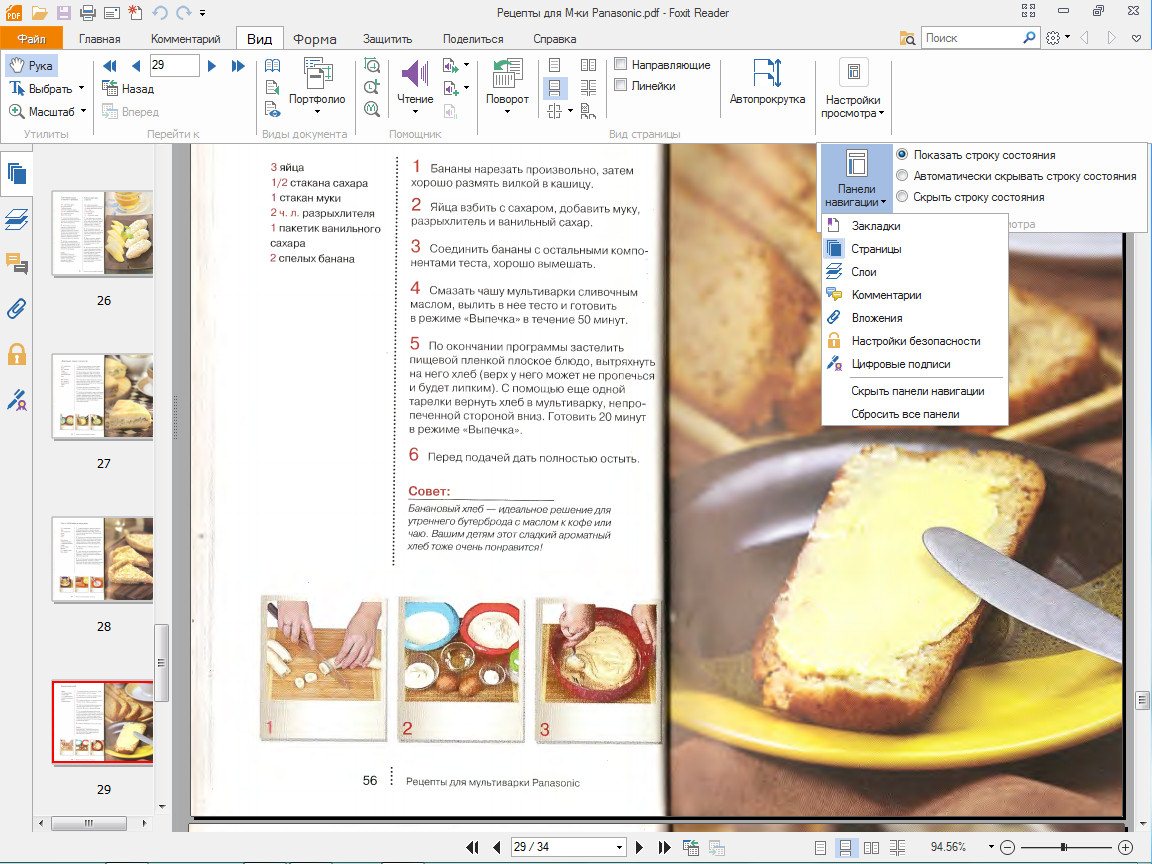Open the Security settings lock icon in sidebar

[x=16, y=354]
